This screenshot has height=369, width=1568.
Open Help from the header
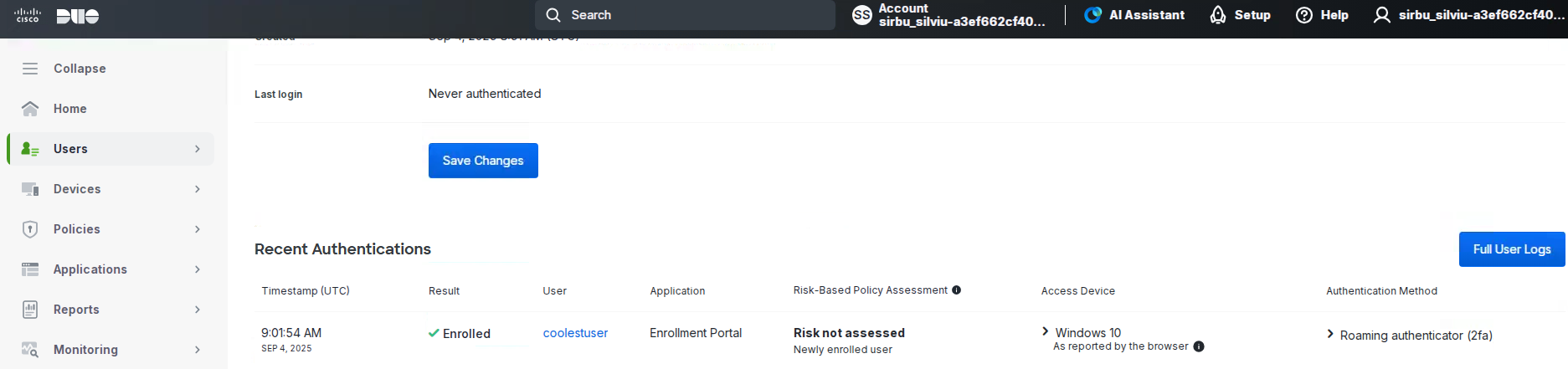point(1322,15)
